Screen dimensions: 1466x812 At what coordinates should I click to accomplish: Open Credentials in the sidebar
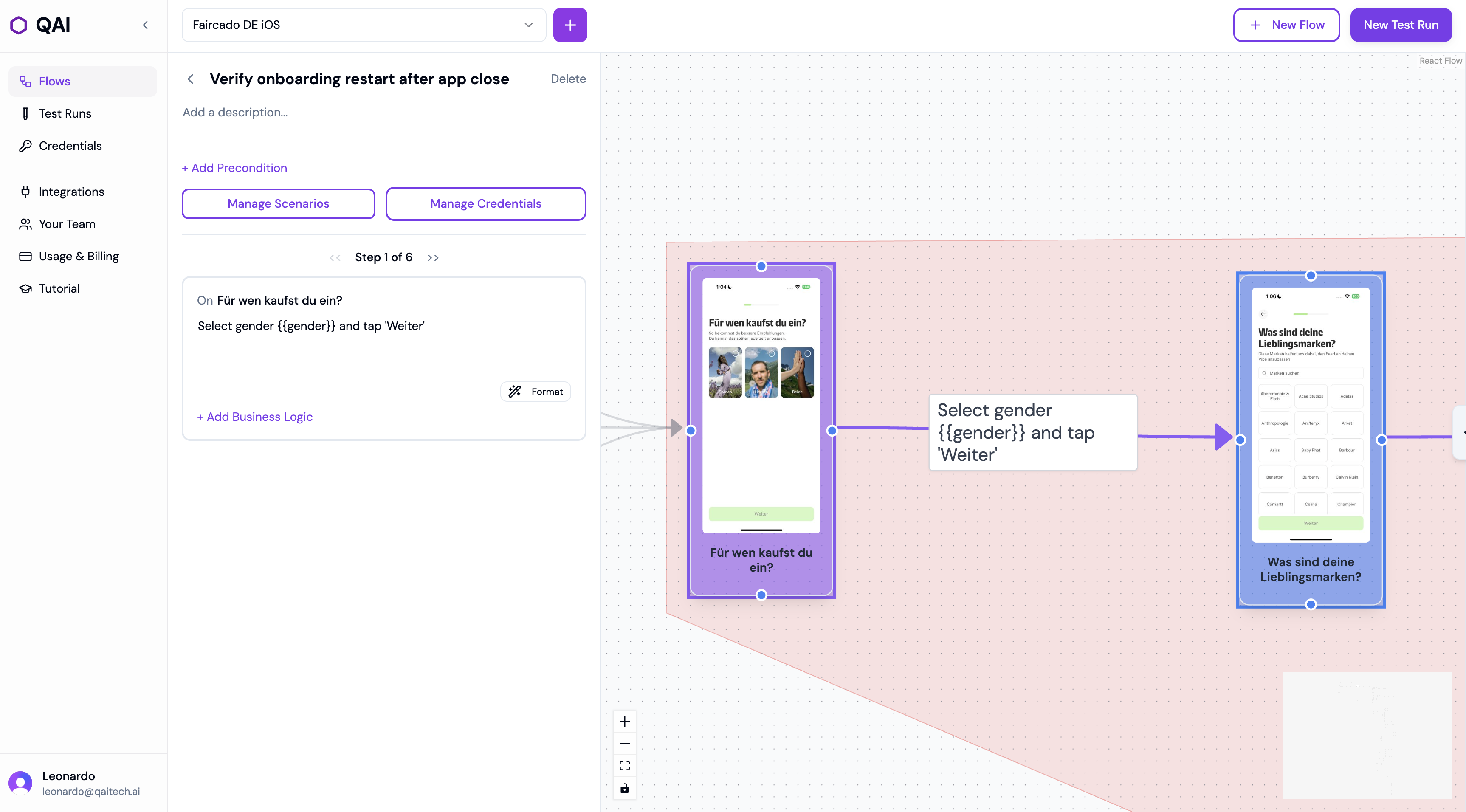(70, 146)
